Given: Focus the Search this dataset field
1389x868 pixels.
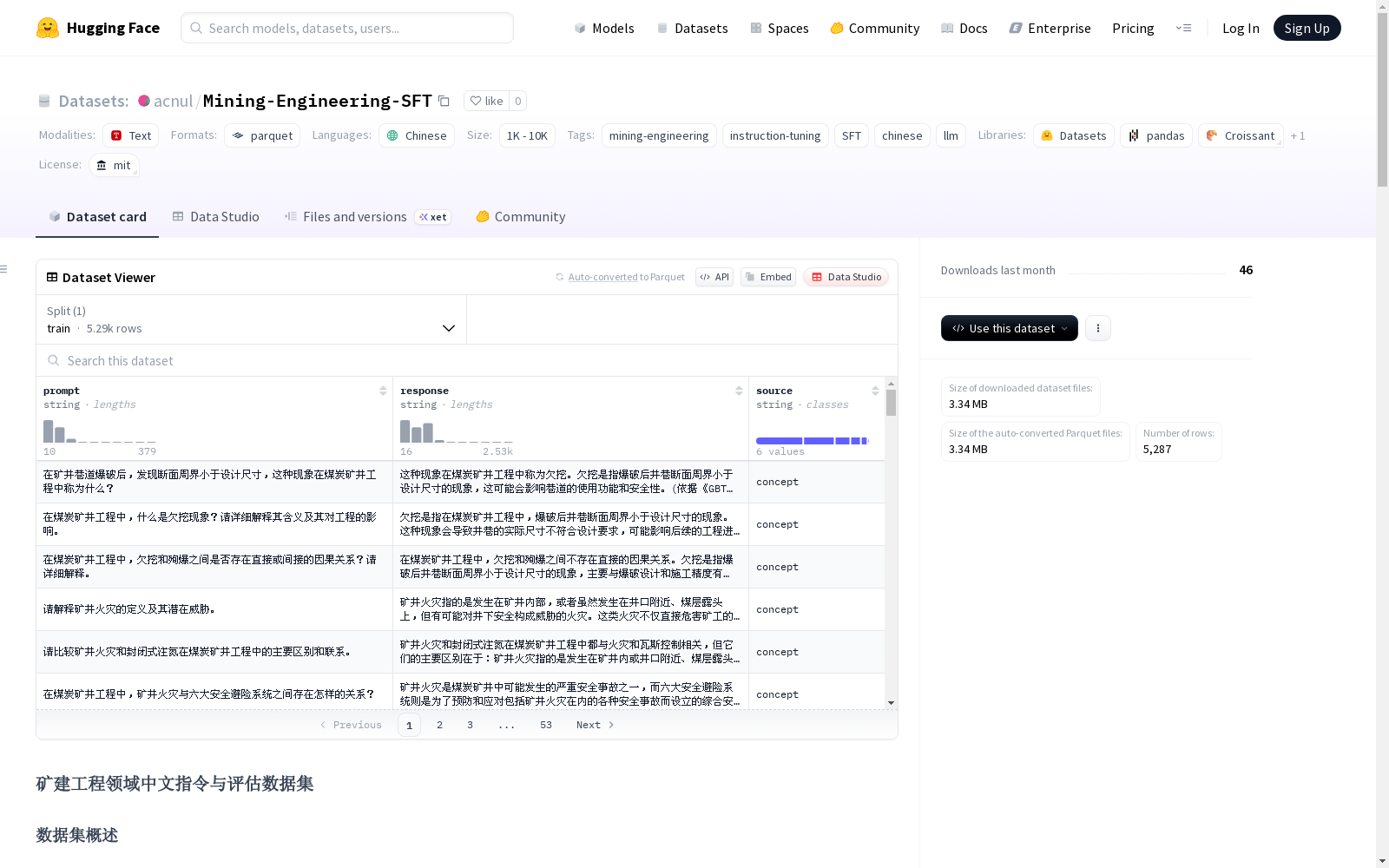Looking at the screenshot, I should (x=467, y=361).
